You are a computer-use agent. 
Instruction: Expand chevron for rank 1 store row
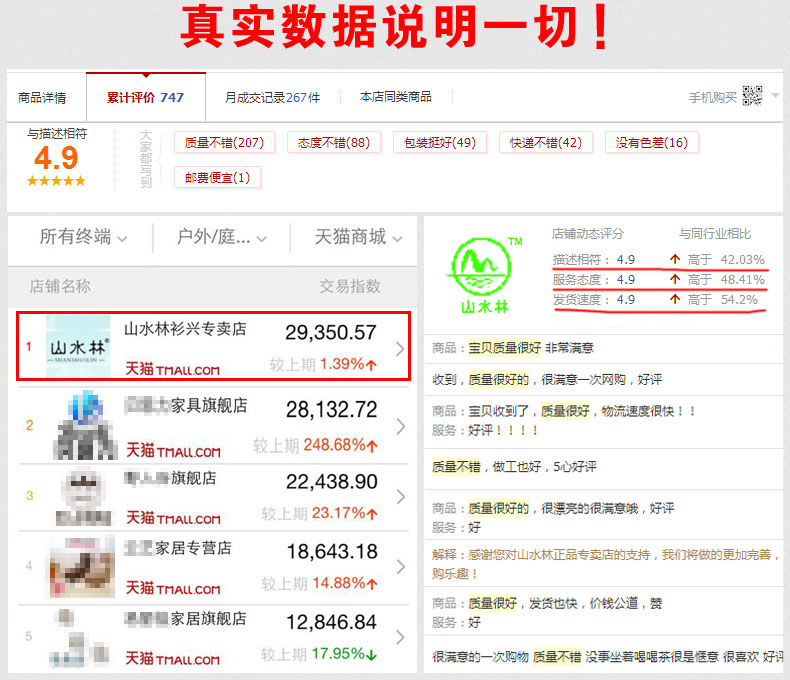pyautogui.click(x=400, y=349)
